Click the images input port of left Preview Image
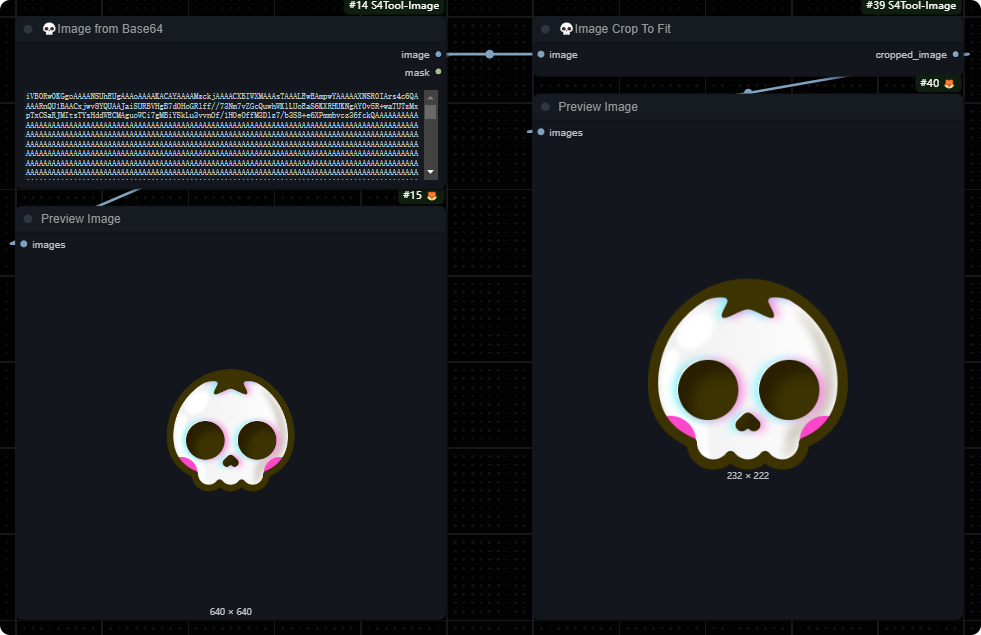Viewport: 981px width, 635px height. tap(24, 244)
